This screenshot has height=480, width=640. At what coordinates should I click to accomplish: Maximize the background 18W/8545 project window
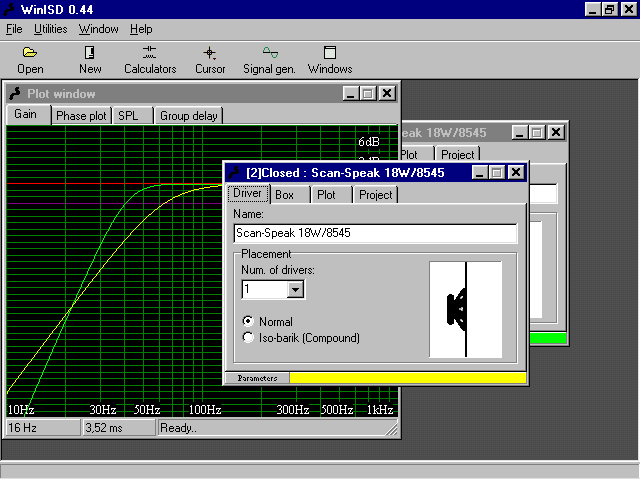pos(537,132)
